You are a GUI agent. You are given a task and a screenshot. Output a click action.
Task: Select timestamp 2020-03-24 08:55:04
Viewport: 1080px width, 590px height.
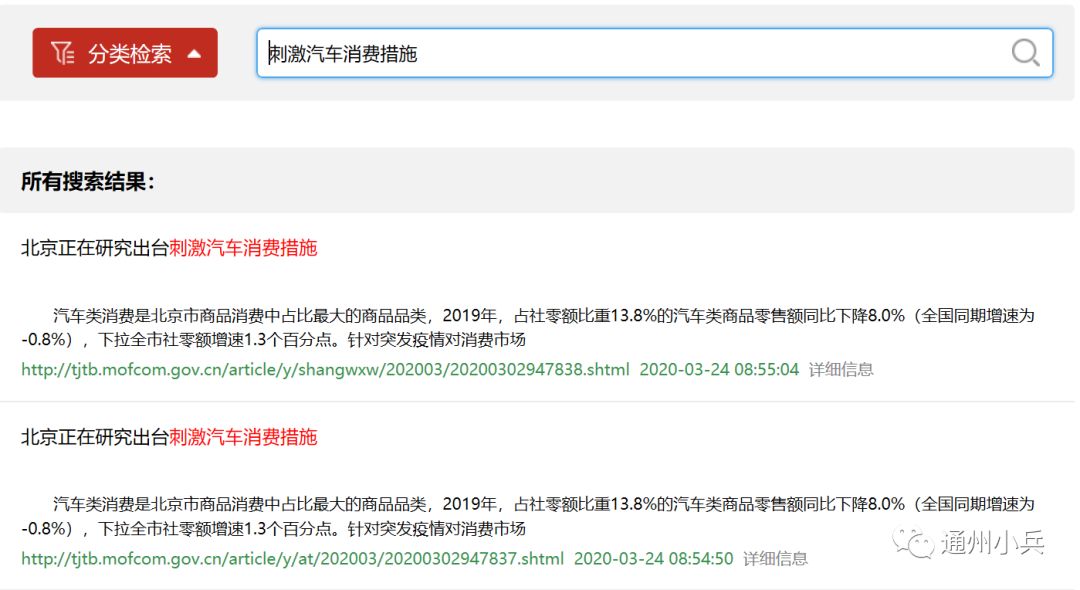(x=719, y=370)
